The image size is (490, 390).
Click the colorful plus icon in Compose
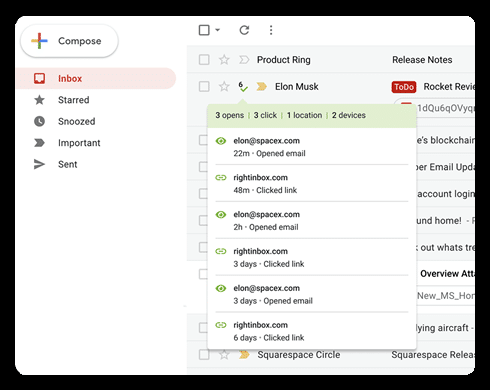[39, 41]
